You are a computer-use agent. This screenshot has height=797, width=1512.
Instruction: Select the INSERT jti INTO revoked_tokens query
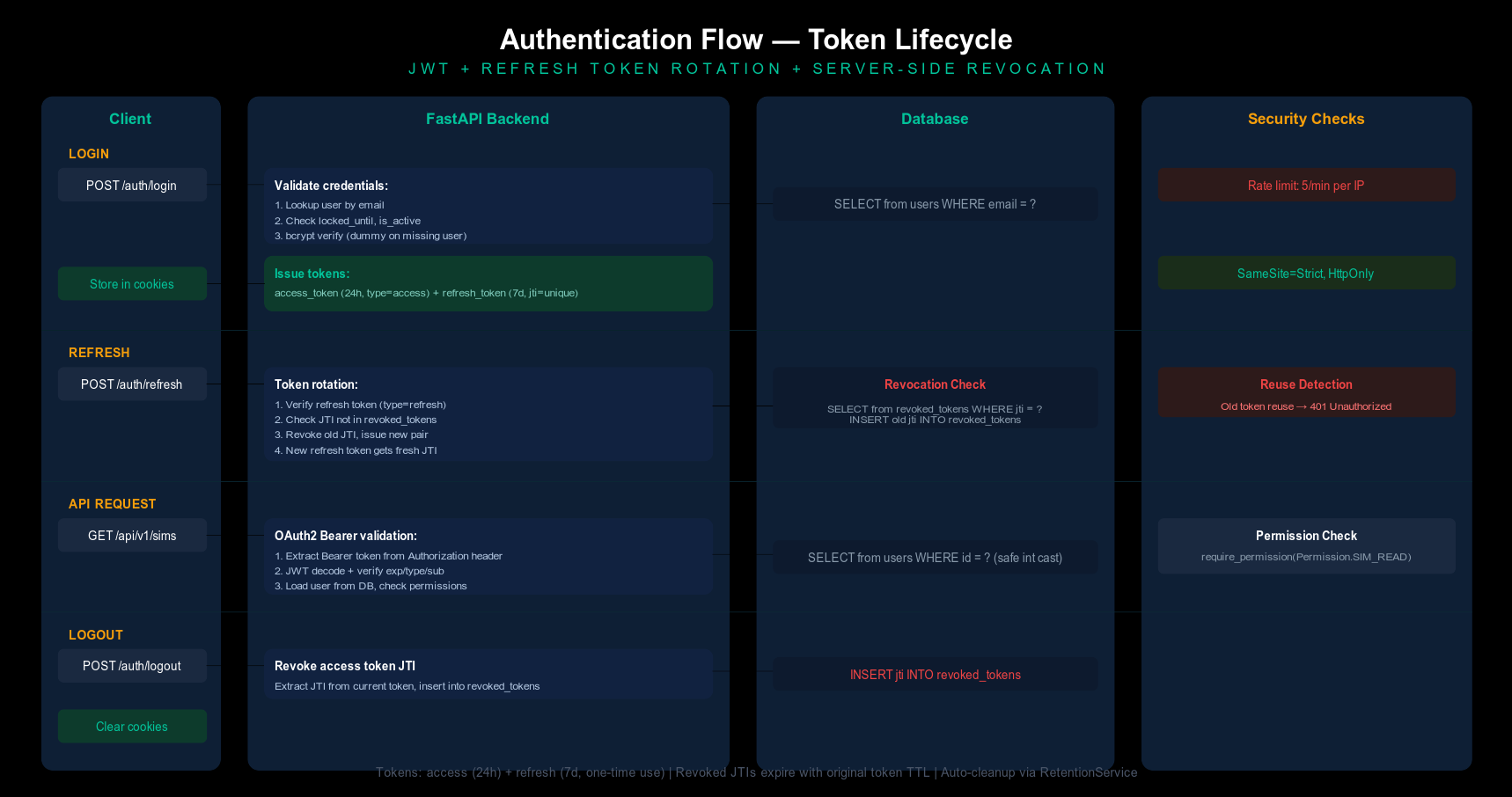point(935,674)
